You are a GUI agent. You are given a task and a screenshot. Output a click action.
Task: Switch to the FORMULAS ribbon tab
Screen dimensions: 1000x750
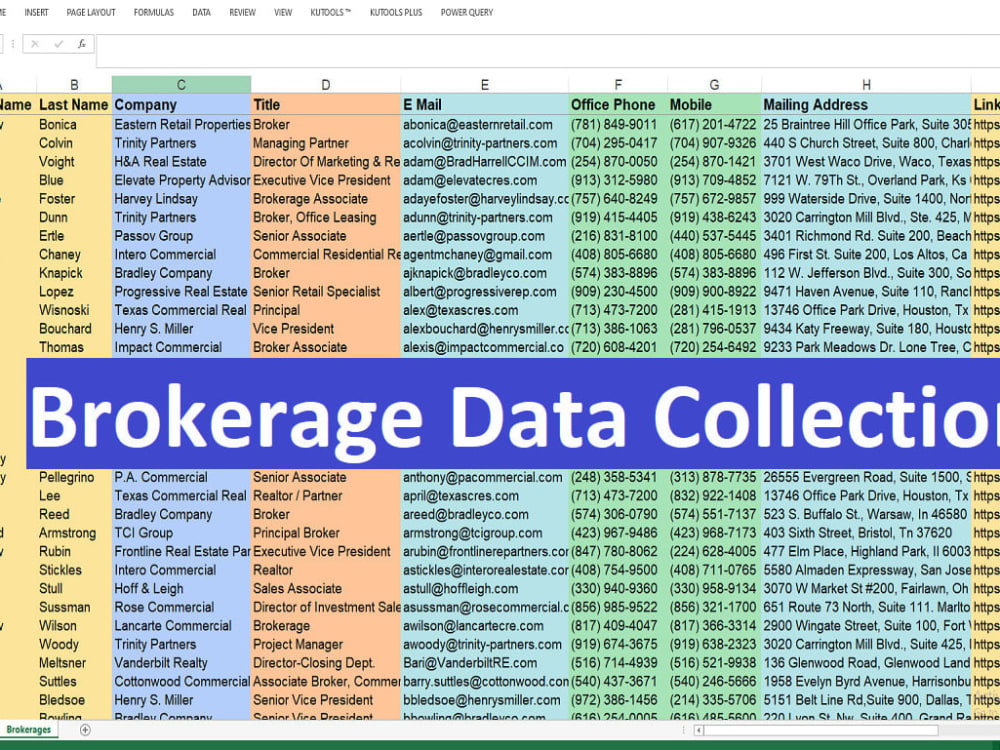pos(153,12)
